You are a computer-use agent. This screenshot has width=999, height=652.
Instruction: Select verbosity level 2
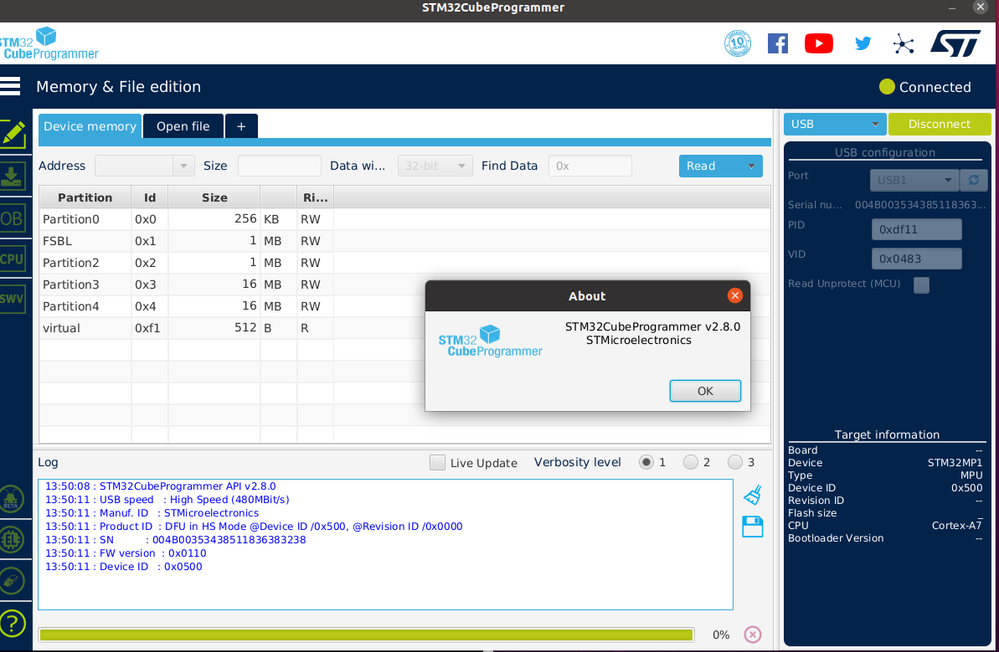(691, 462)
